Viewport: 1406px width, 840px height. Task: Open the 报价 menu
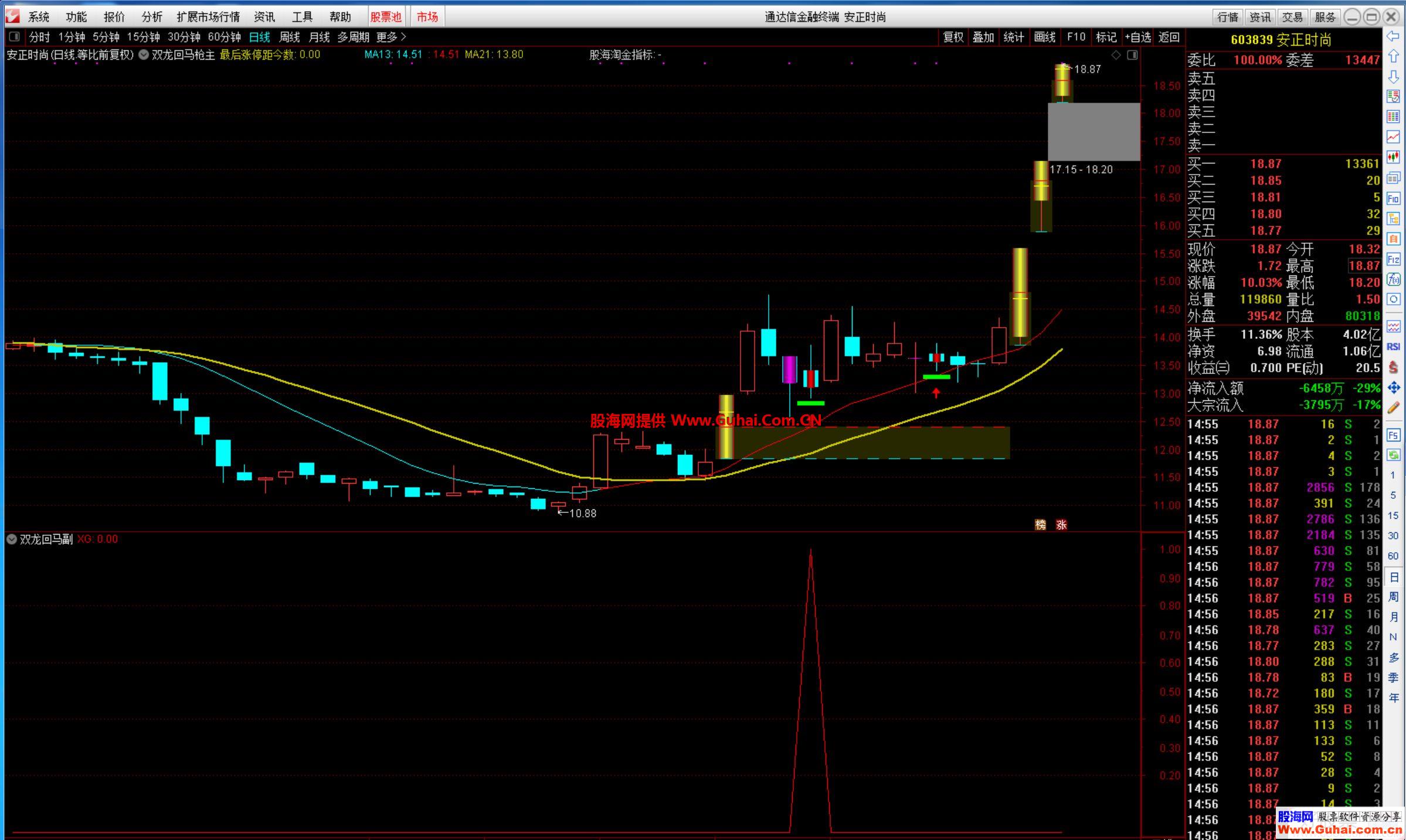114,17
